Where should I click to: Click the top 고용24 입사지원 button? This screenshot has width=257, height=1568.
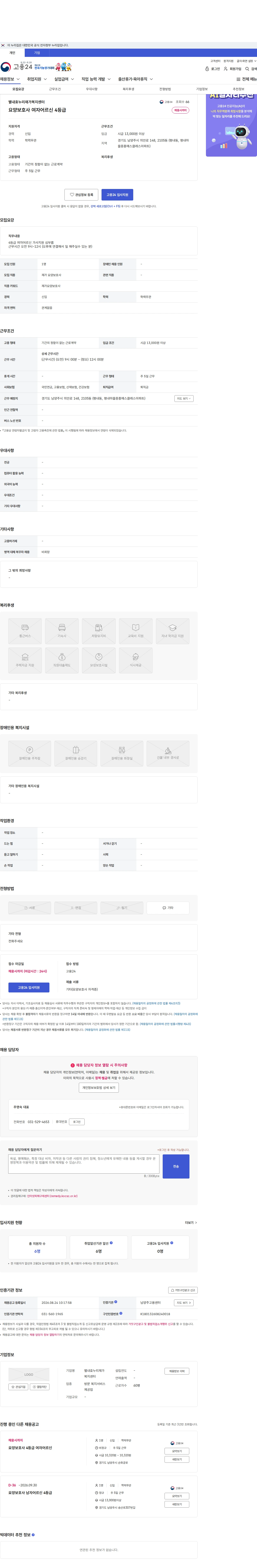117,195
